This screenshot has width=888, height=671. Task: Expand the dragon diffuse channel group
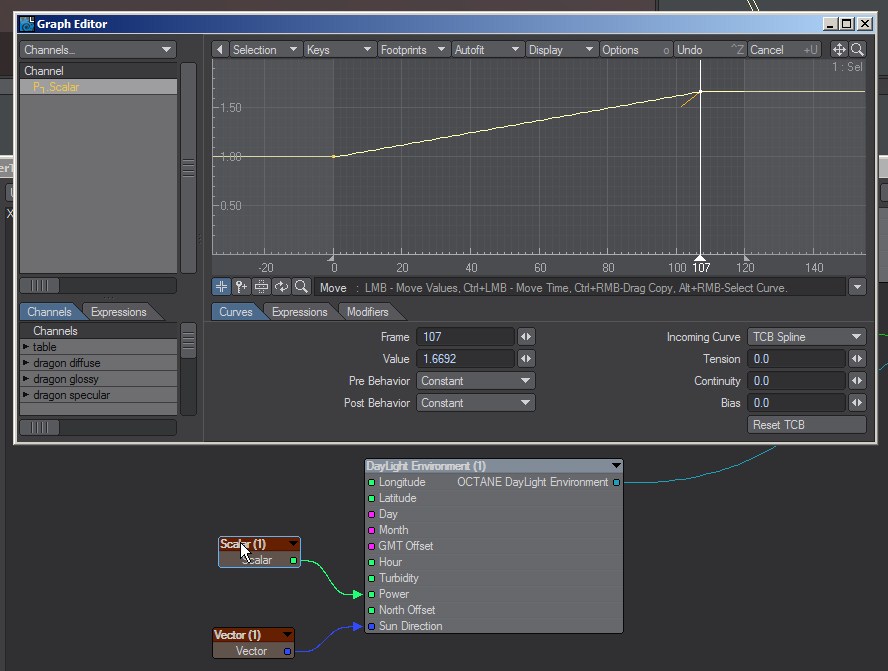pyautogui.click(x=25, y=362)
